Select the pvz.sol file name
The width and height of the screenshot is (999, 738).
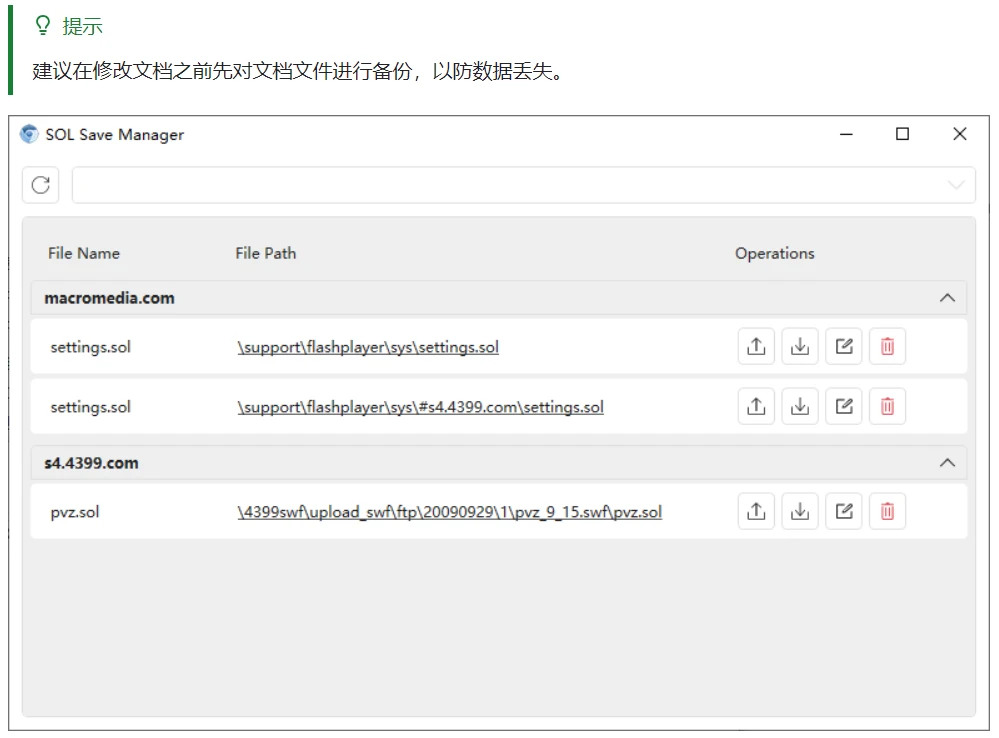(75, 512)
